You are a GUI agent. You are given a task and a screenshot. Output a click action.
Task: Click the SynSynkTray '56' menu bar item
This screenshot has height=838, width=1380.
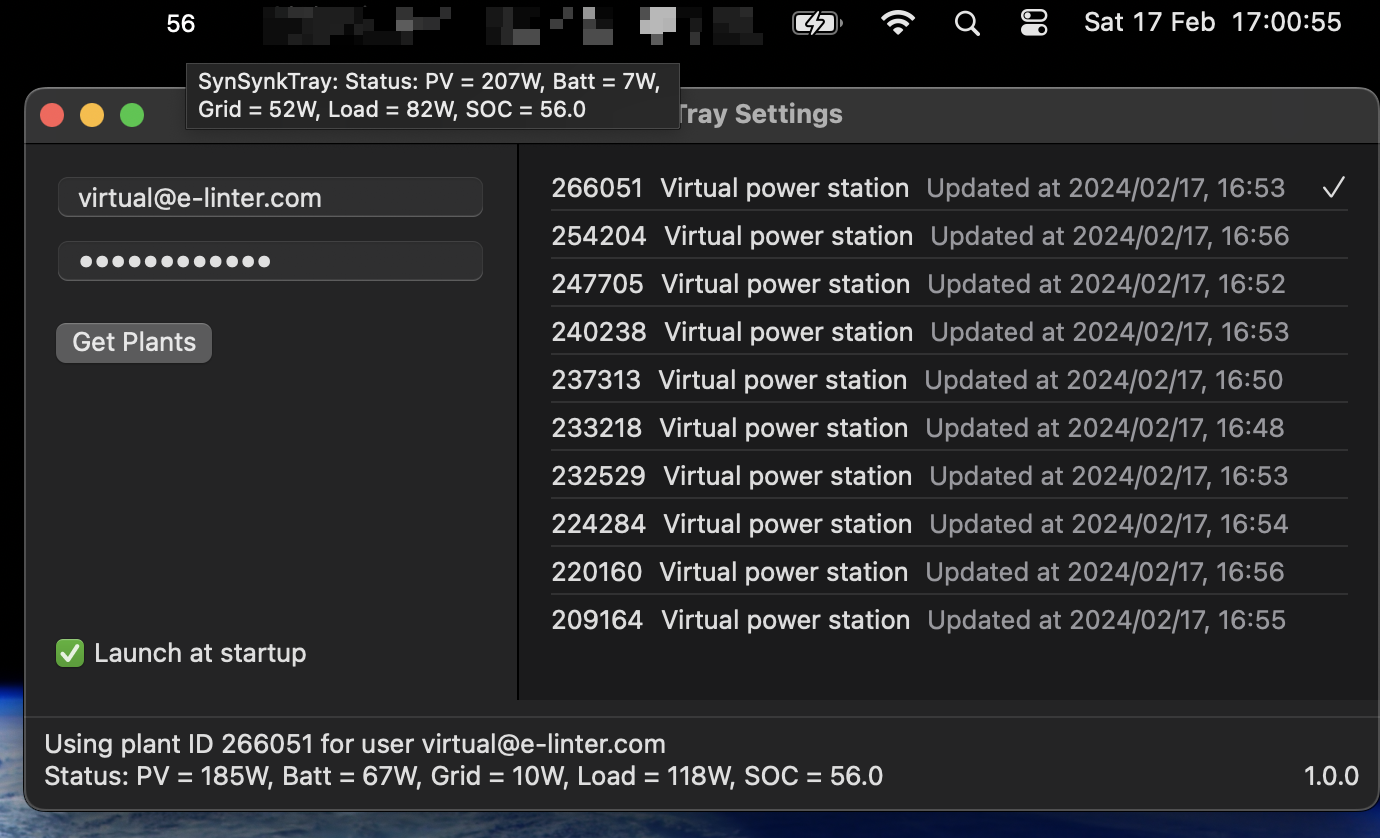coord(181,23)
